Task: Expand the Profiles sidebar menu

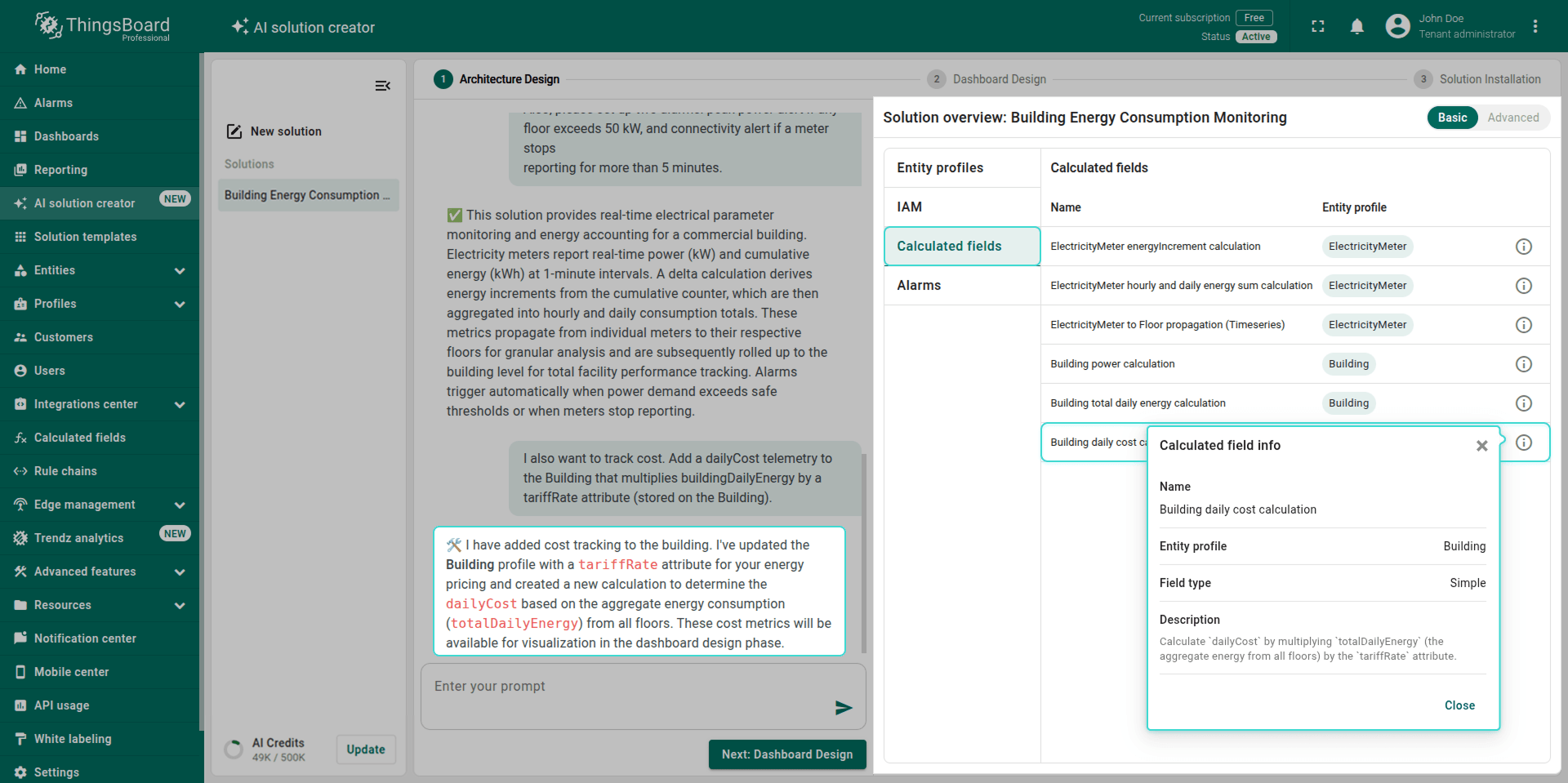Action: click(180, 304)
